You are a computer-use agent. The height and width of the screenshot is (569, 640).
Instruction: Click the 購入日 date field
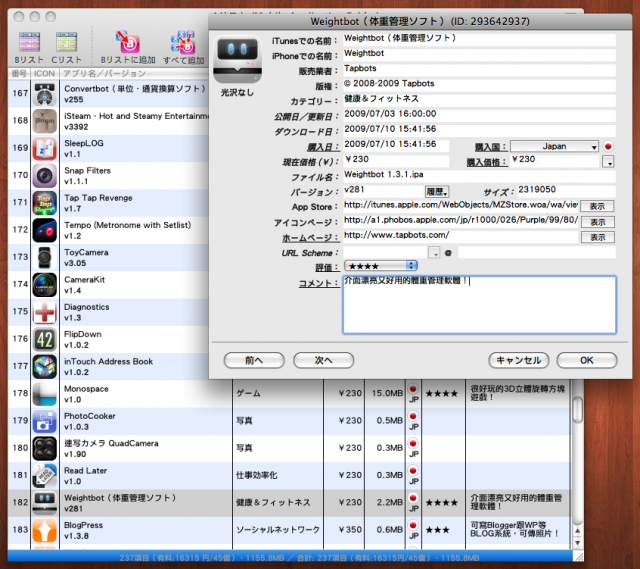396,145
